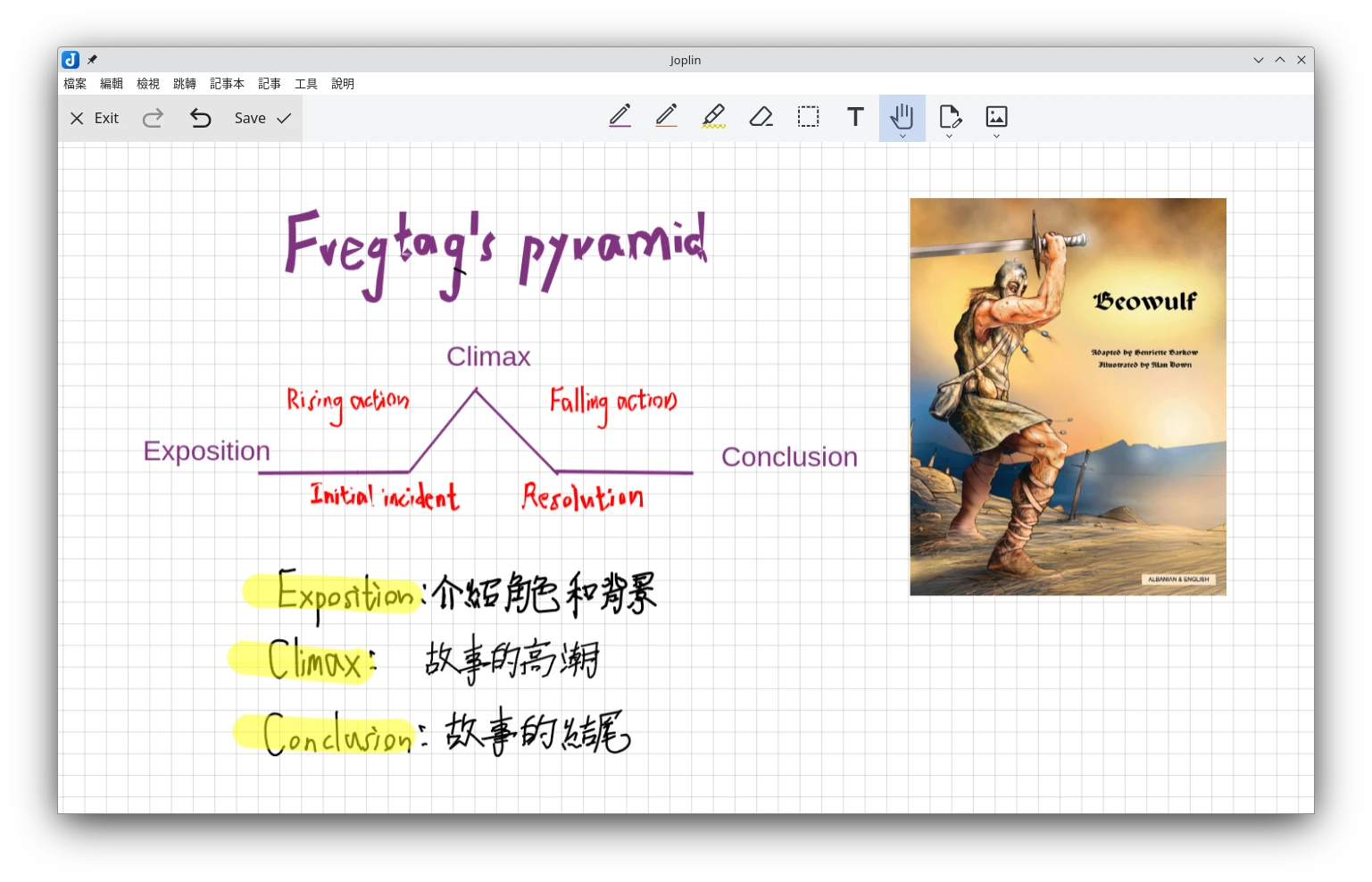Open the 記事 menu
Screen dimensions: 1372x882
270,84
